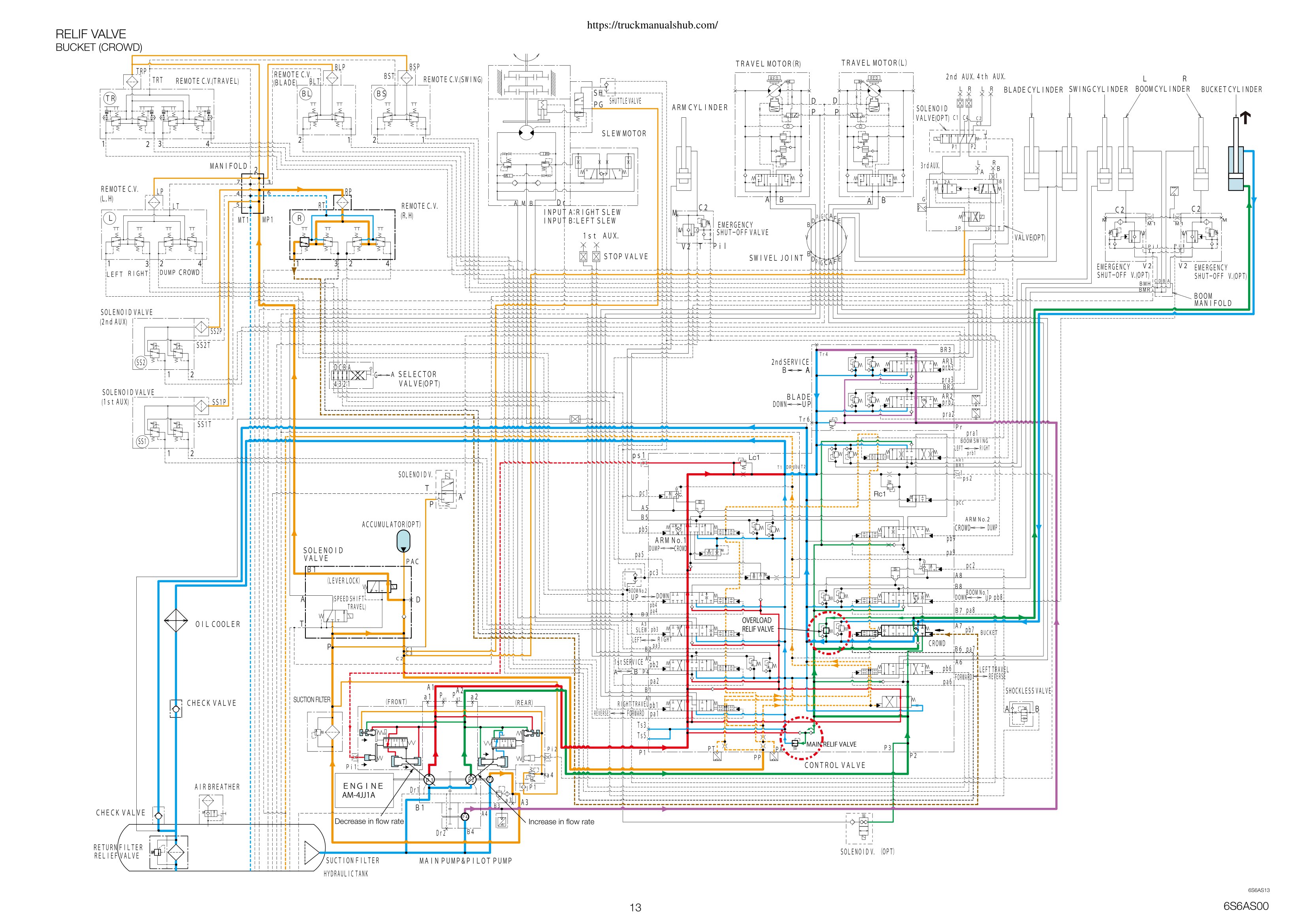Image resolution: width=1307 pixels, height=924 pixels.
Task: Click the circled TR travel control valve marker
Action: (x=111, y=98)
